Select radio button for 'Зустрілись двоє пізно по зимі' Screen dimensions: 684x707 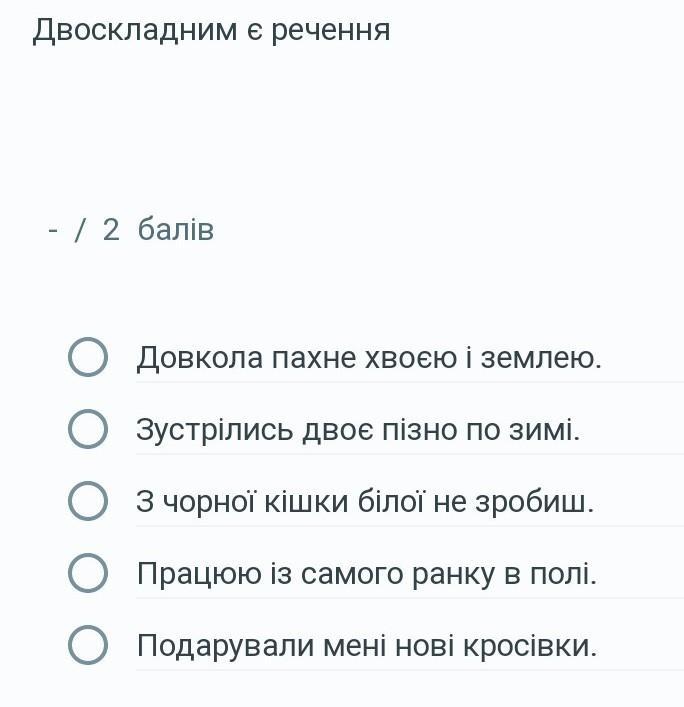pyautogui.click(x=88, y=429)
